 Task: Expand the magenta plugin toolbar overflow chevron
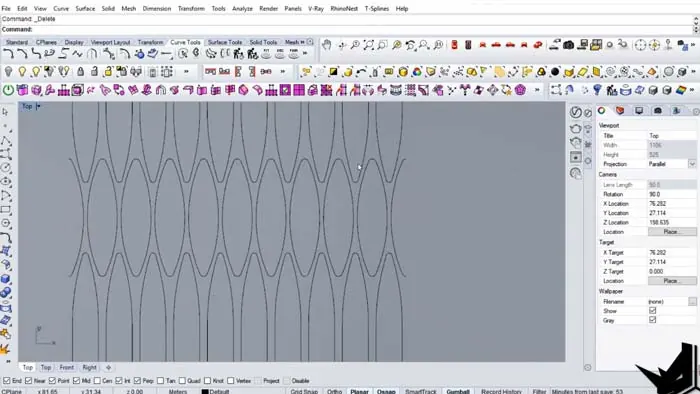click(x=537, y=90)
